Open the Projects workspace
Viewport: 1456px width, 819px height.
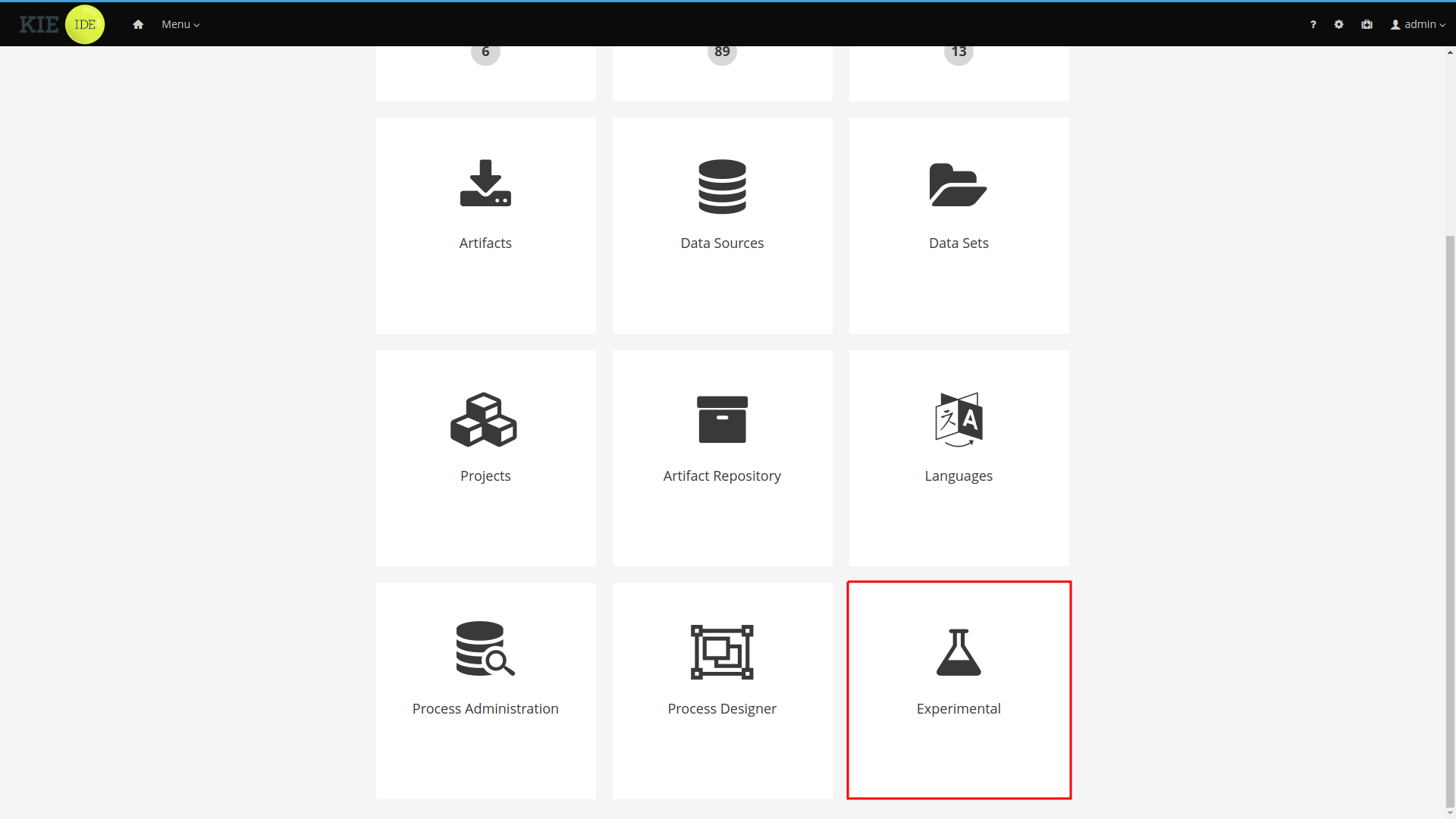486,458
